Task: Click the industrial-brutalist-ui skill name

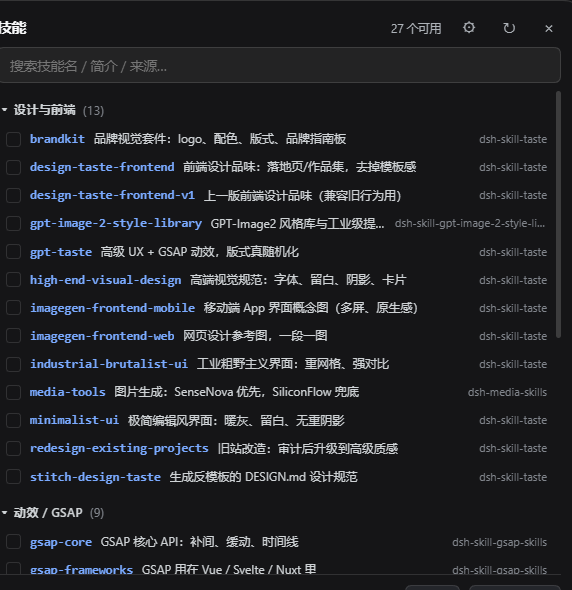Action: pyautogui.click(x=109, y=364)
